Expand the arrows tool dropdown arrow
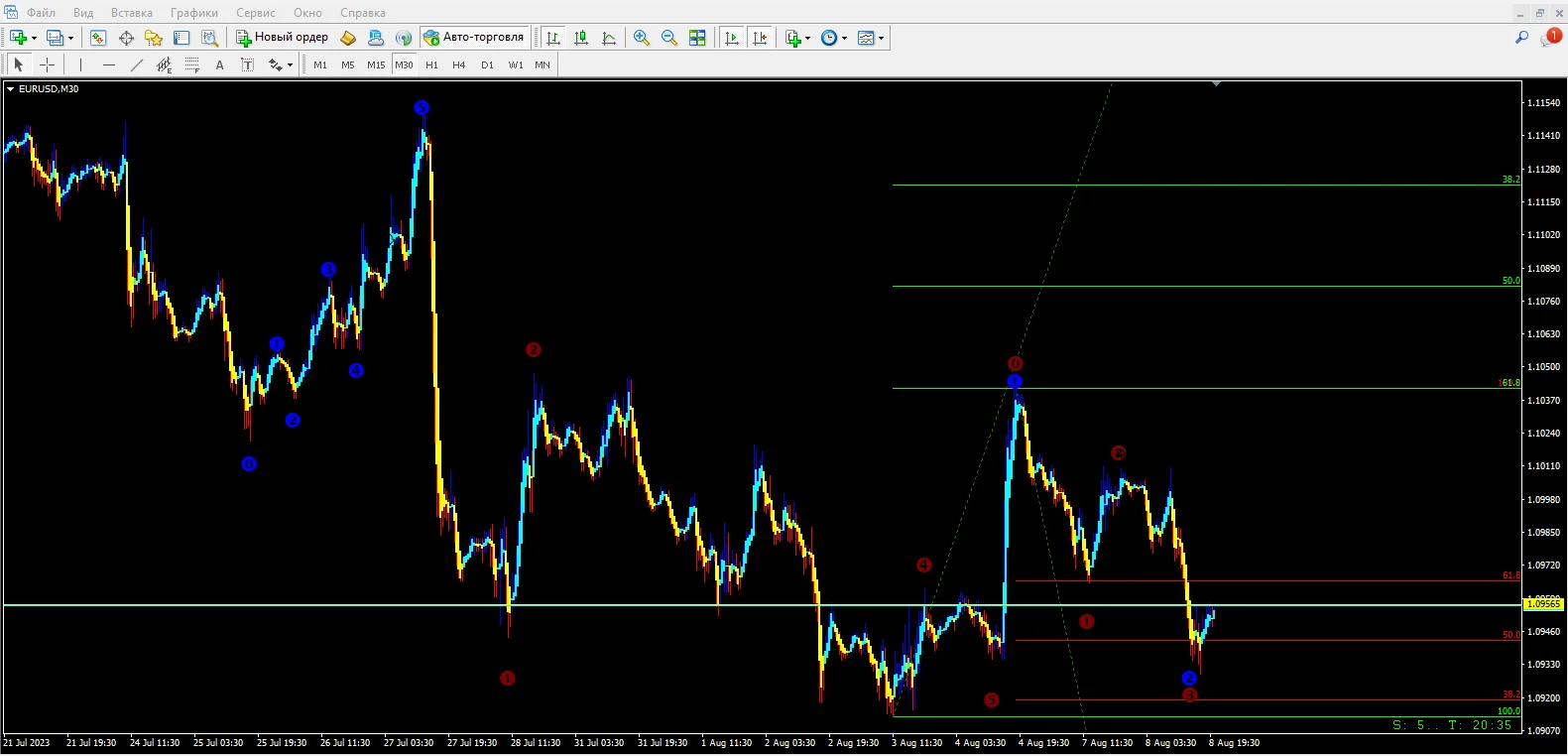Image resolution: width=1568 pixels, height=756 pixels. (290, 65)
